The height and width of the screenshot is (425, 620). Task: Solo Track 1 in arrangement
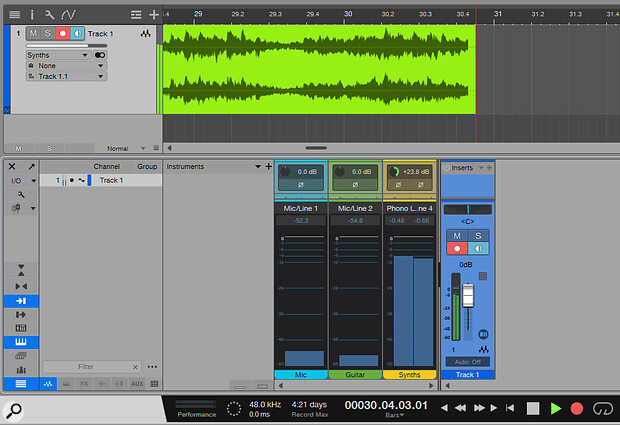47,34
